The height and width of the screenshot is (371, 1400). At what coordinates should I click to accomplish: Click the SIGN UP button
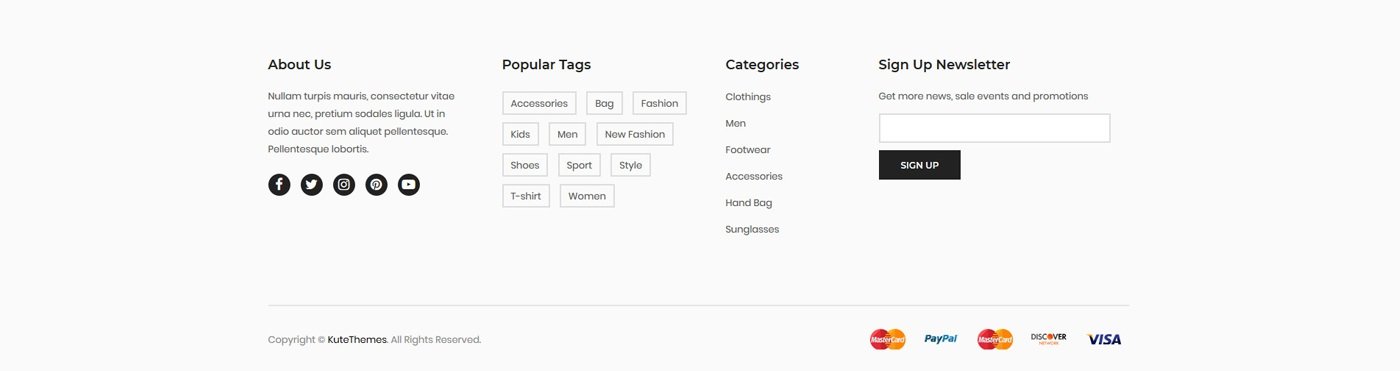point(919,165)
